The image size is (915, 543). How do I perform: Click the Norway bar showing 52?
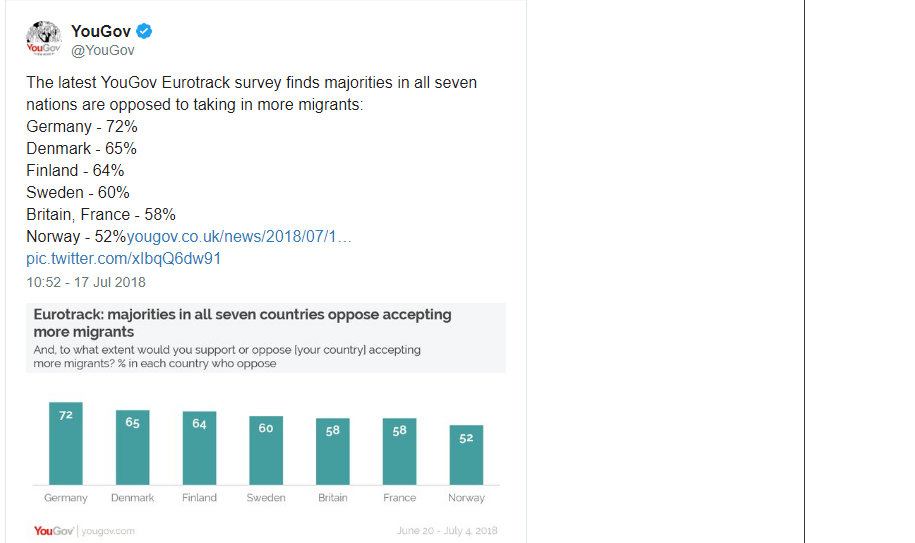(466, 455)
